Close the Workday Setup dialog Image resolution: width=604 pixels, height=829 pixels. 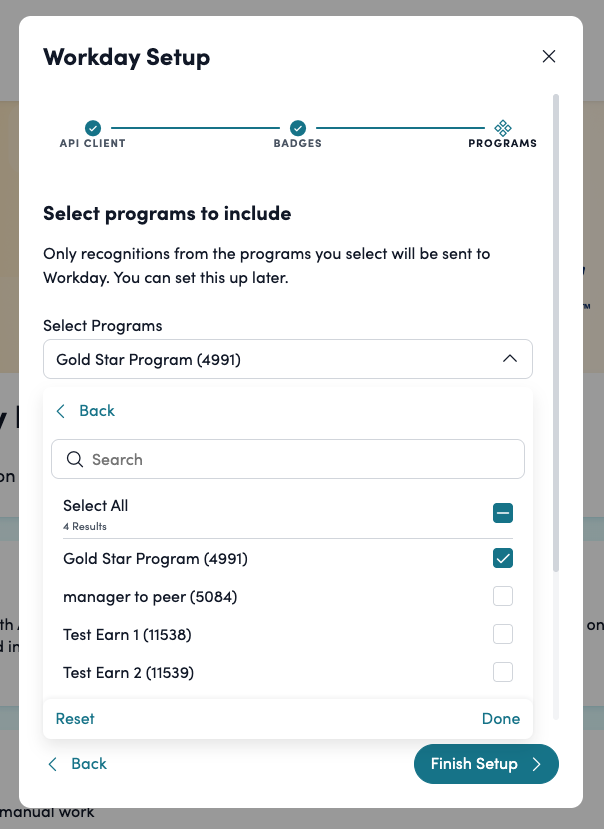point(549,57)
